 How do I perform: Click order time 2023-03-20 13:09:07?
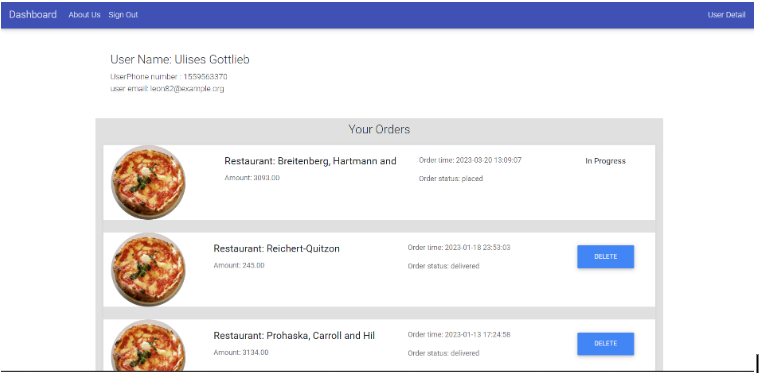[470, 160]
